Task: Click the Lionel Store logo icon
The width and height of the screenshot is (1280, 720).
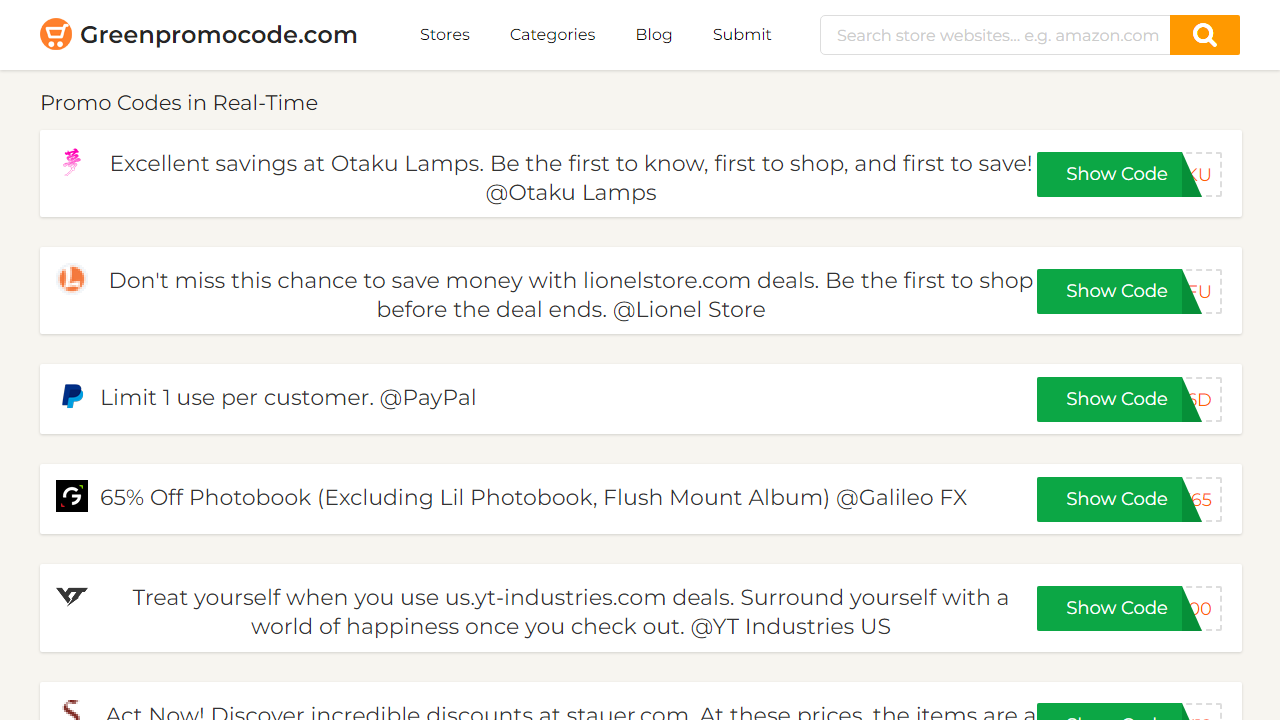Action: click(72, 279)
